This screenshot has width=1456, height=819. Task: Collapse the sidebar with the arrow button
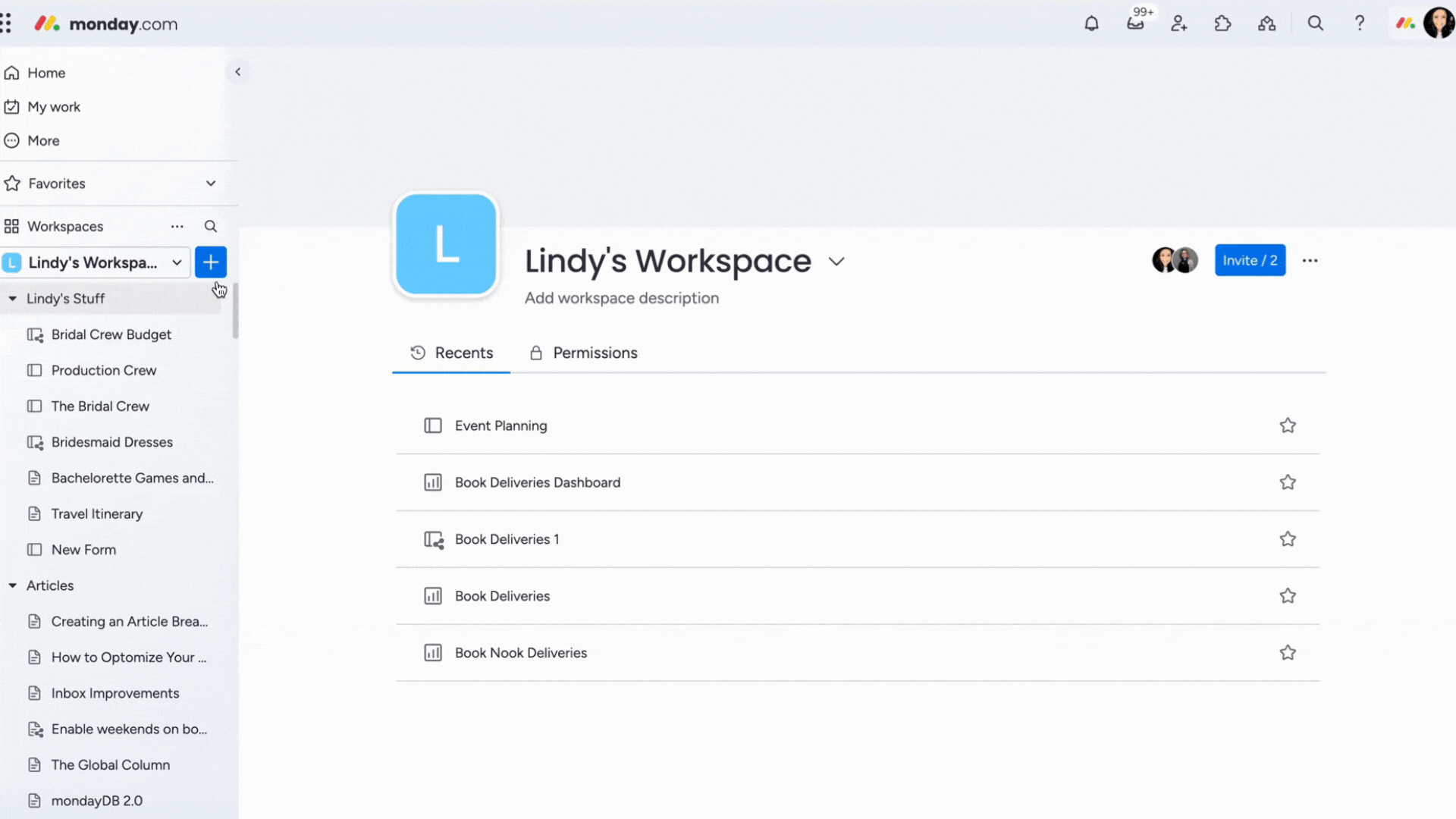click(x=237, y=71)
